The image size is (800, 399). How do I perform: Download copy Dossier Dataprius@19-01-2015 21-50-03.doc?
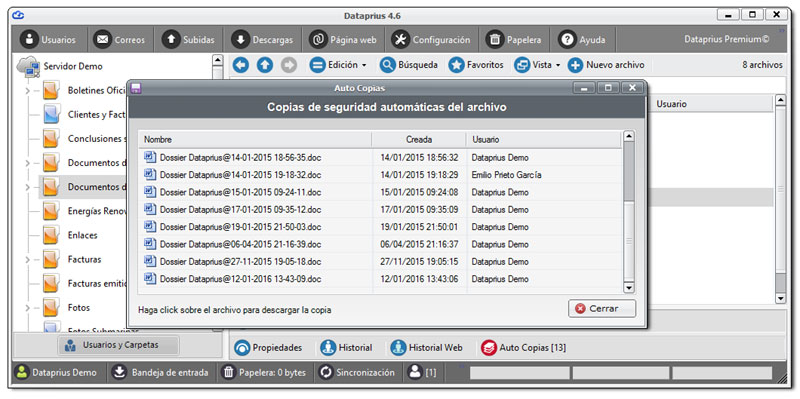pos(240,227)
